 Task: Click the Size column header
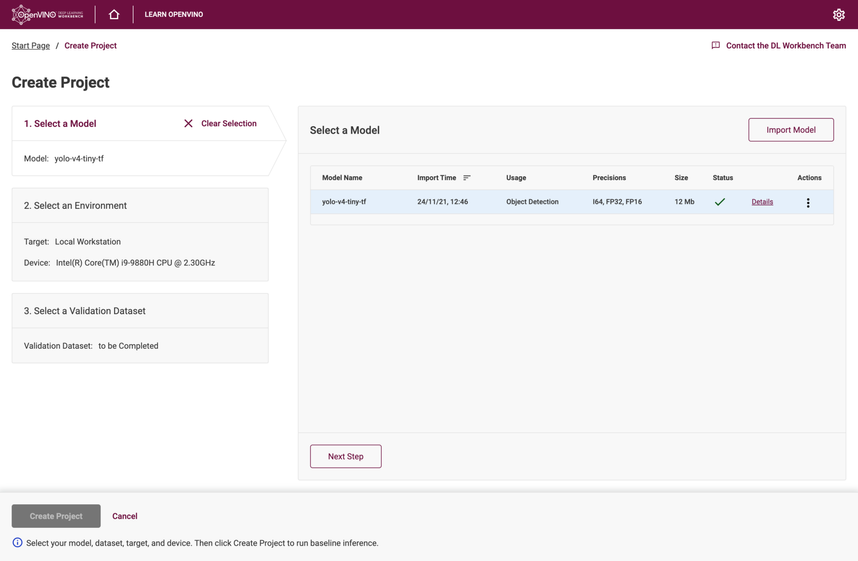[681, 178]
